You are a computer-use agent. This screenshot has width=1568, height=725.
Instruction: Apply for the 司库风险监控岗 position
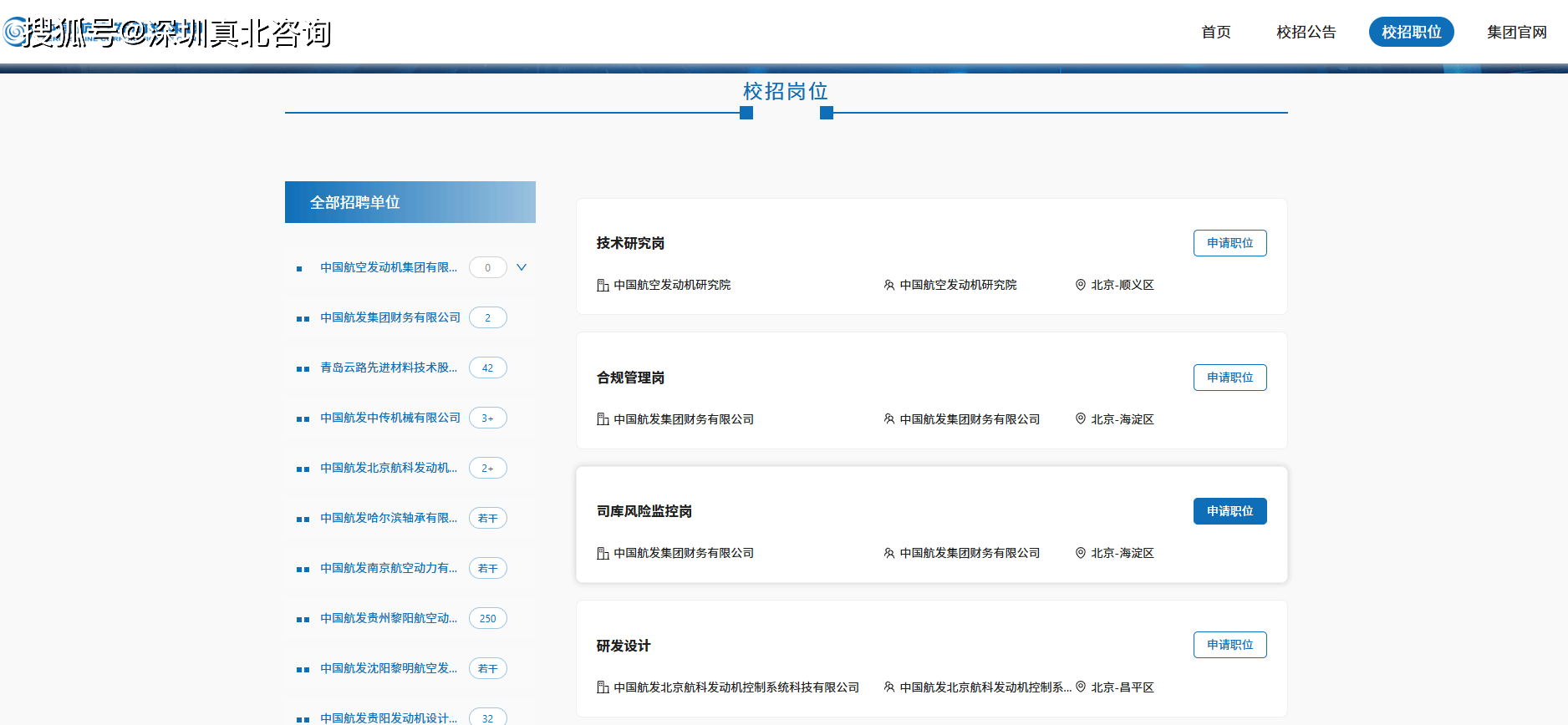1229,511
